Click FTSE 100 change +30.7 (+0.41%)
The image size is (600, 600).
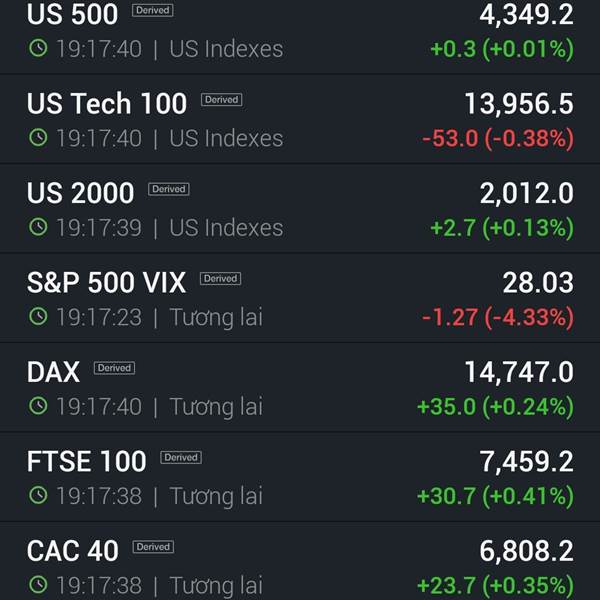pos(496,496)
